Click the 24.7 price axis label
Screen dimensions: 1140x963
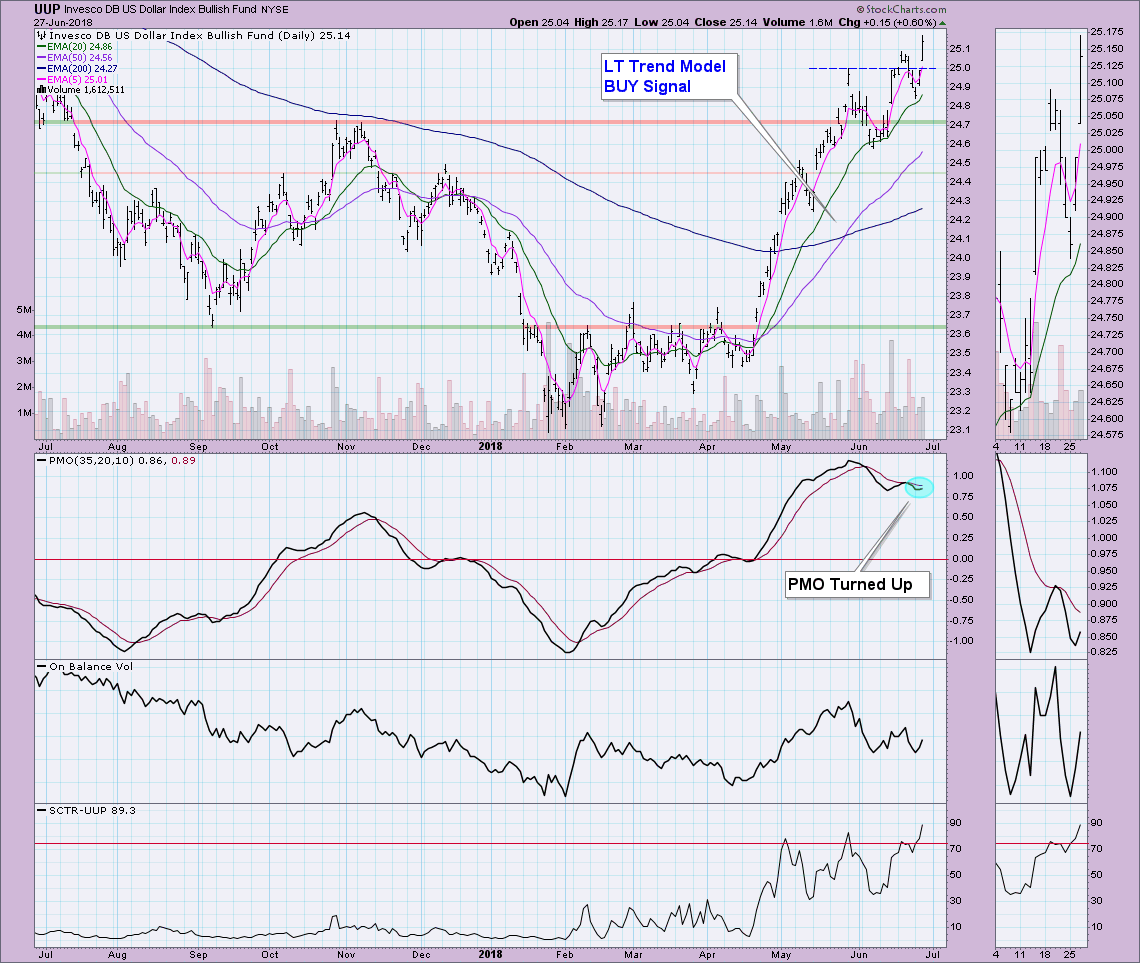tap(960, 125)
